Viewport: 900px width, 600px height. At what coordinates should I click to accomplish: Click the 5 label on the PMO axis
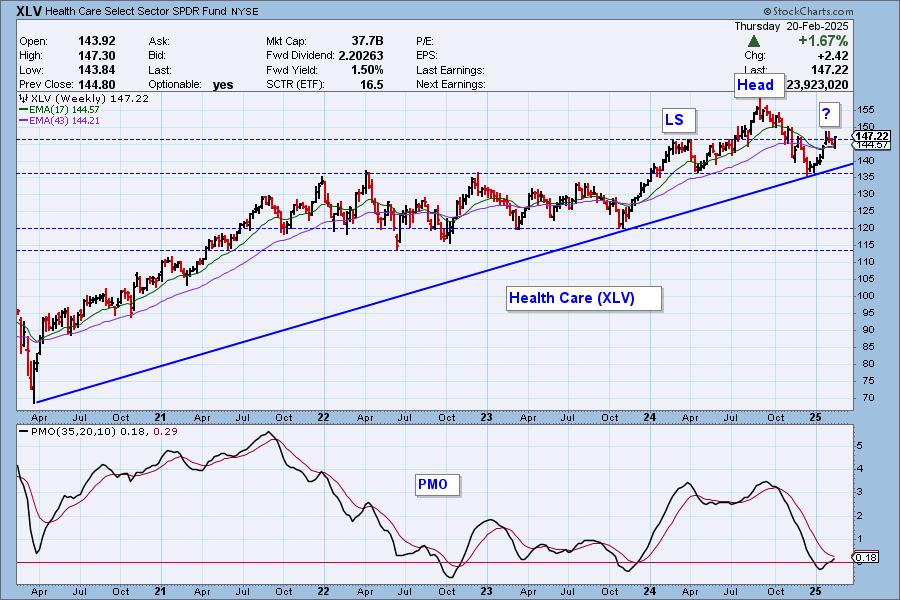point(860,446)
